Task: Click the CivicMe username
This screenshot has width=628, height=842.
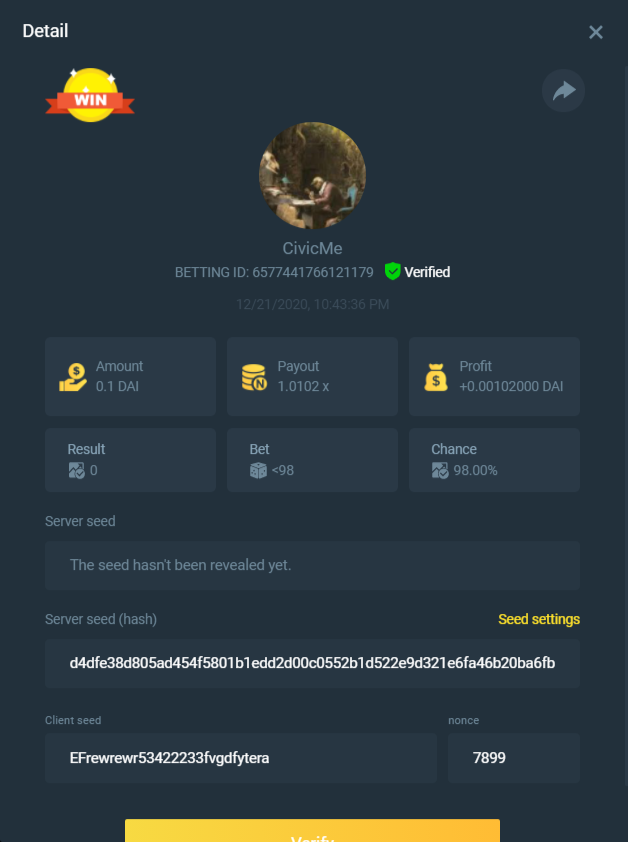Action: point(312,248)
